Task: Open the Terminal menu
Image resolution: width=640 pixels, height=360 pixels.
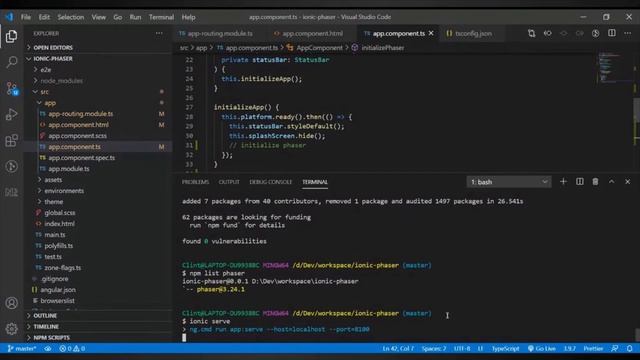Action: pyautogui.click(x=161, y=17)
